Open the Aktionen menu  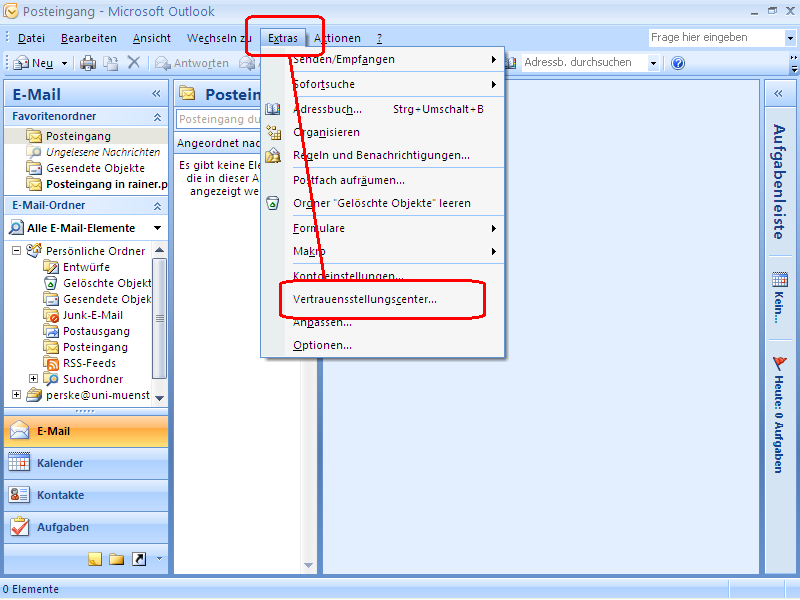(x=338, y=38)
